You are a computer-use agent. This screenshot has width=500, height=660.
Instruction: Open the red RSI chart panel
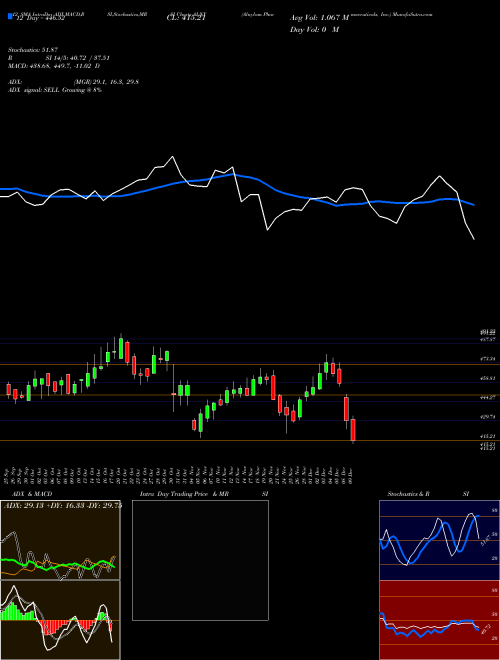(x=439, y=620)
